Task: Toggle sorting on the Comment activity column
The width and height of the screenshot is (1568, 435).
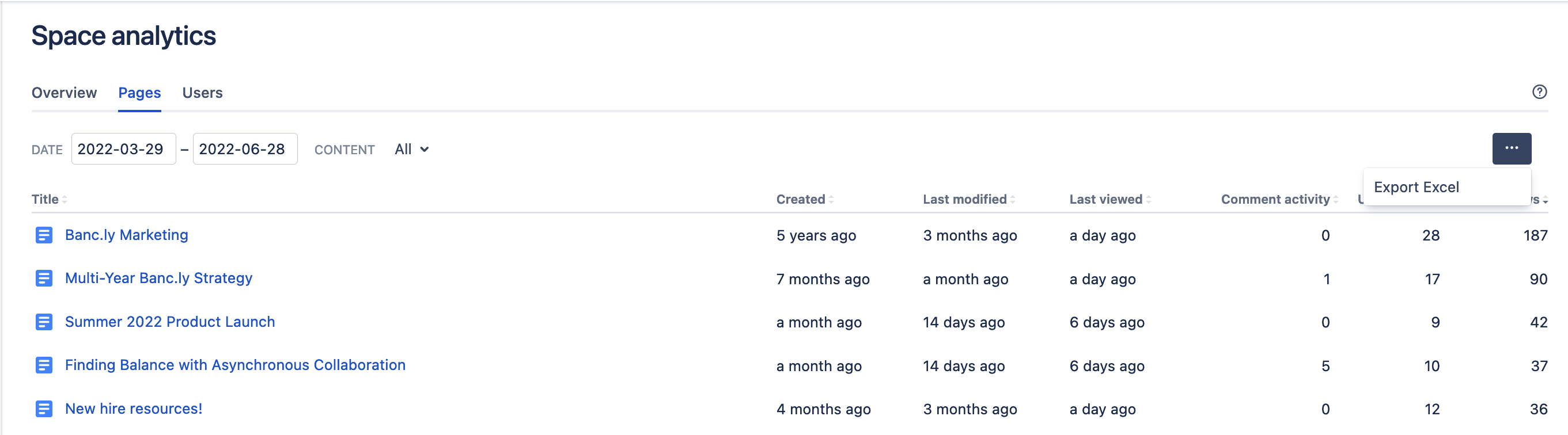Action: click(1336, 199)
